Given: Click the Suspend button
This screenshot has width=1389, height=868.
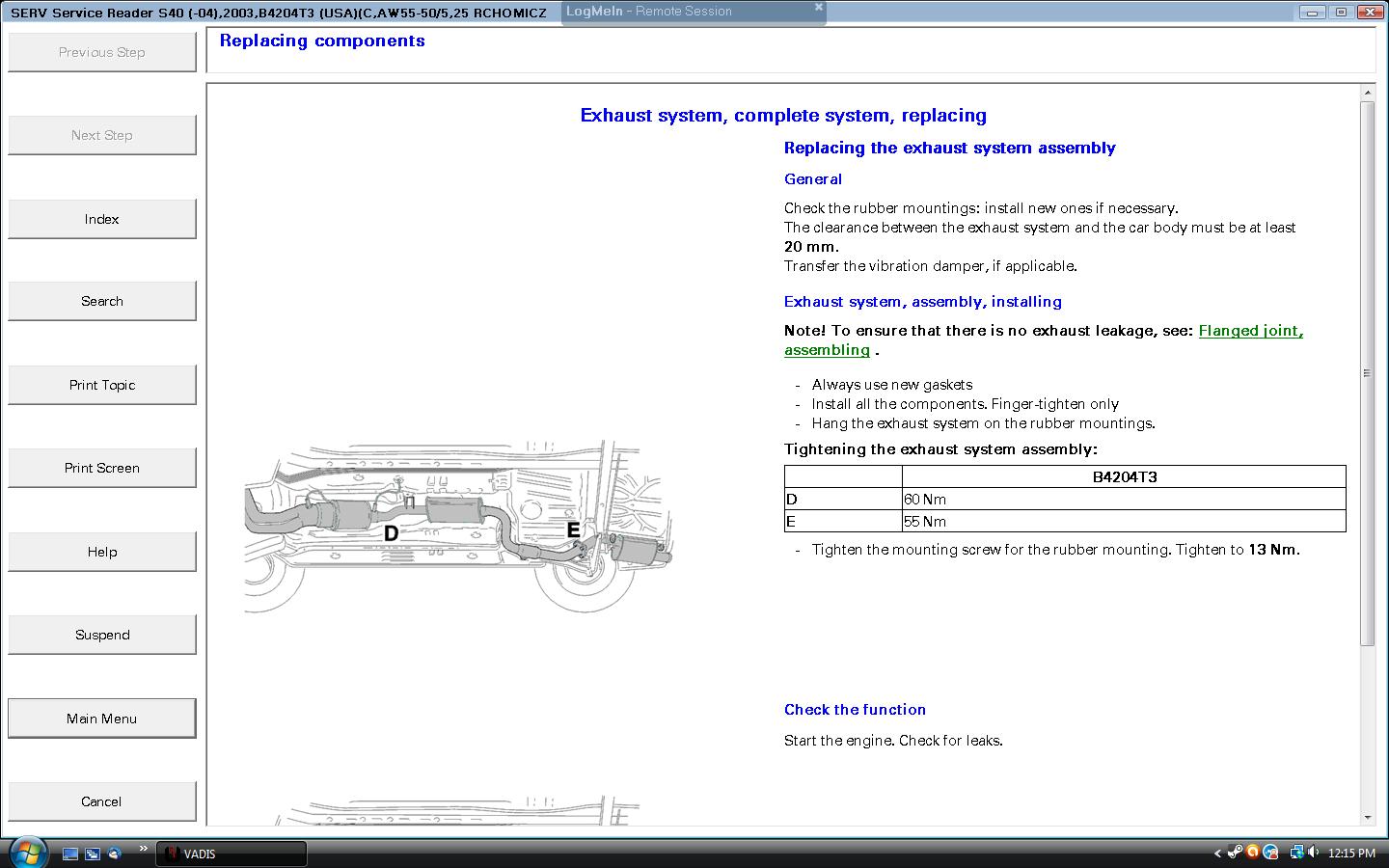Looking at the screenshot, I should pos(101,635).
